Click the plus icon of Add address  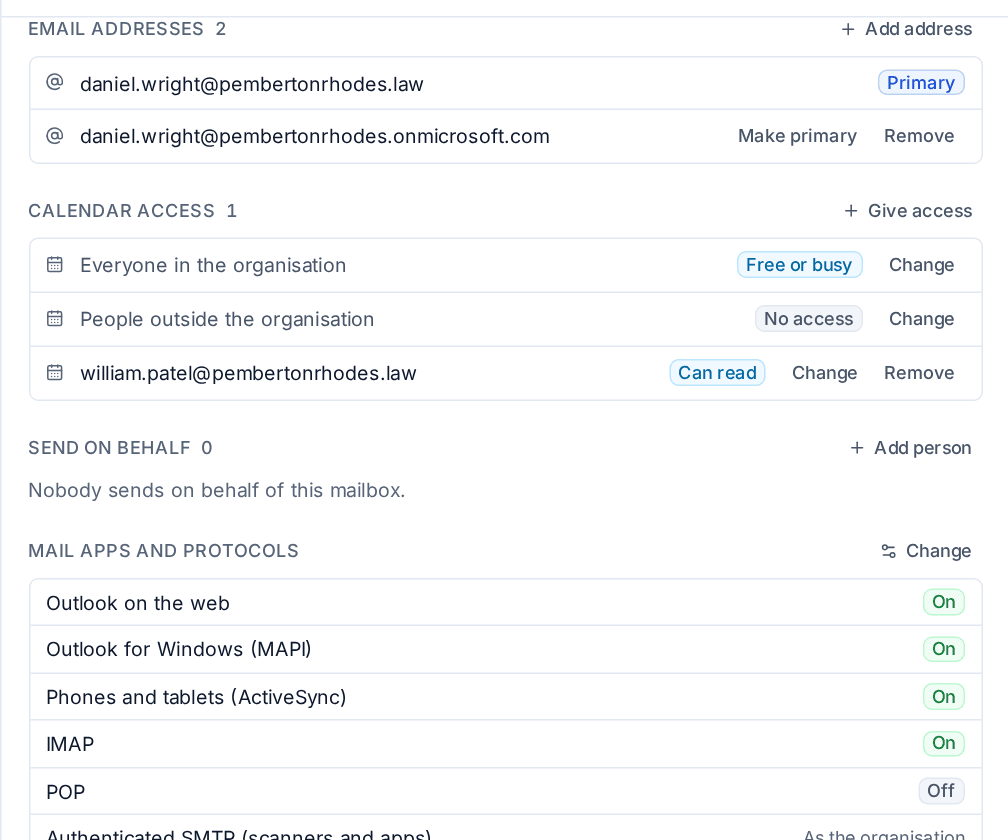pos(848,29)
